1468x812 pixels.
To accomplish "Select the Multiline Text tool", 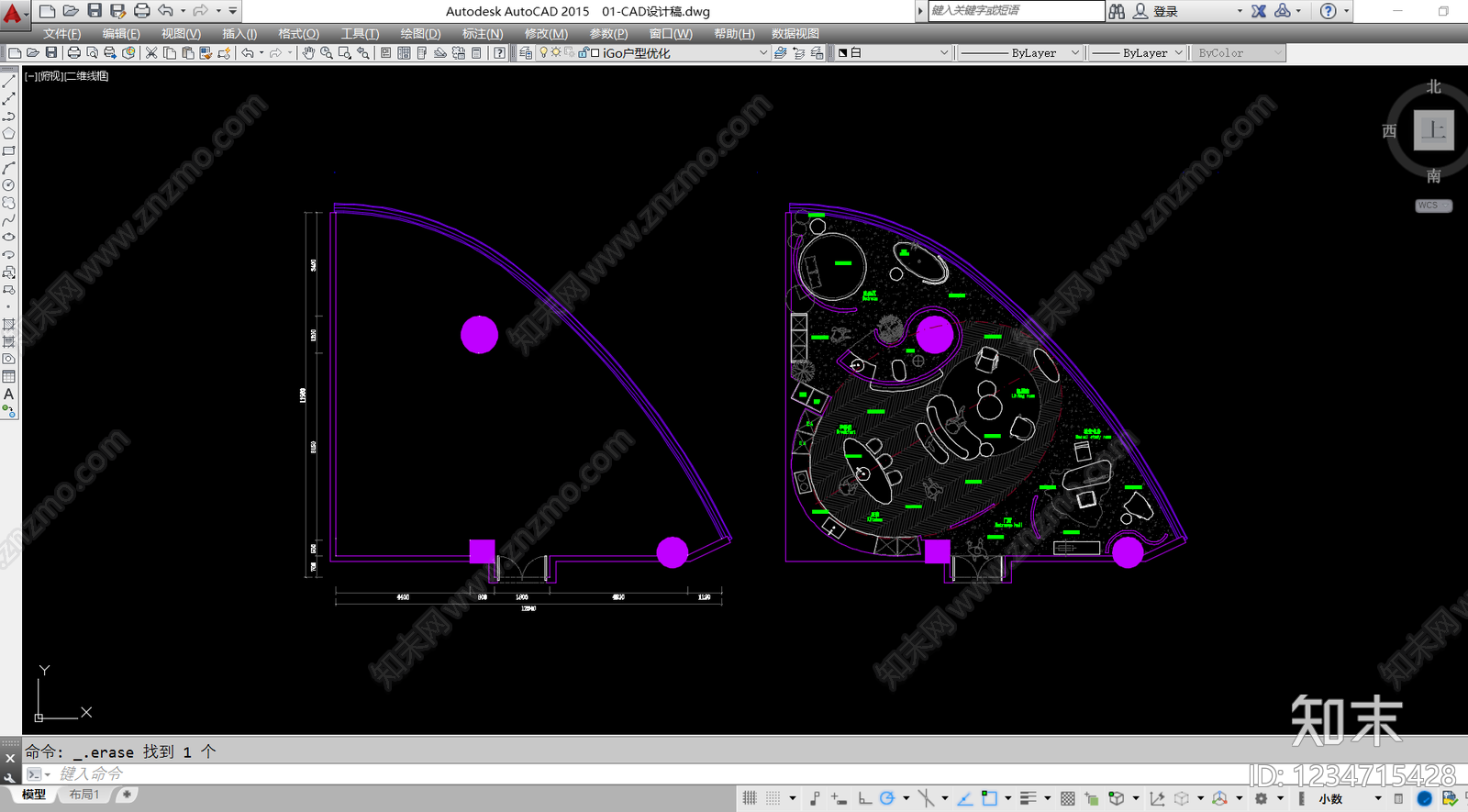I will click(9, 395).
